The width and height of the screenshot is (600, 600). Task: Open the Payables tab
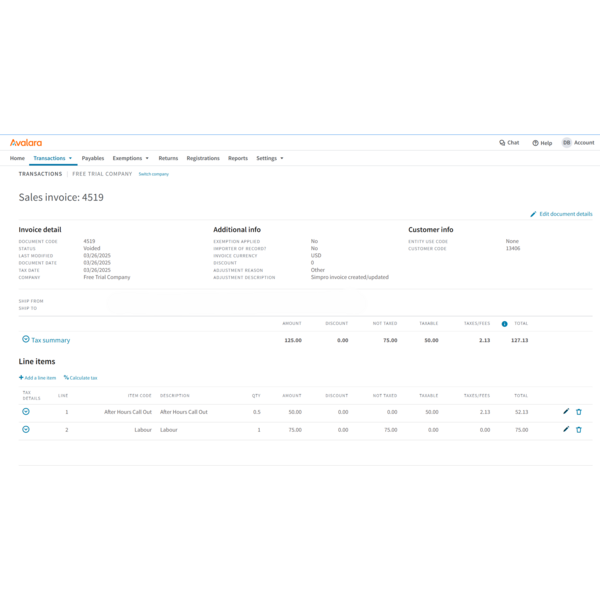[x=93, y=158]
